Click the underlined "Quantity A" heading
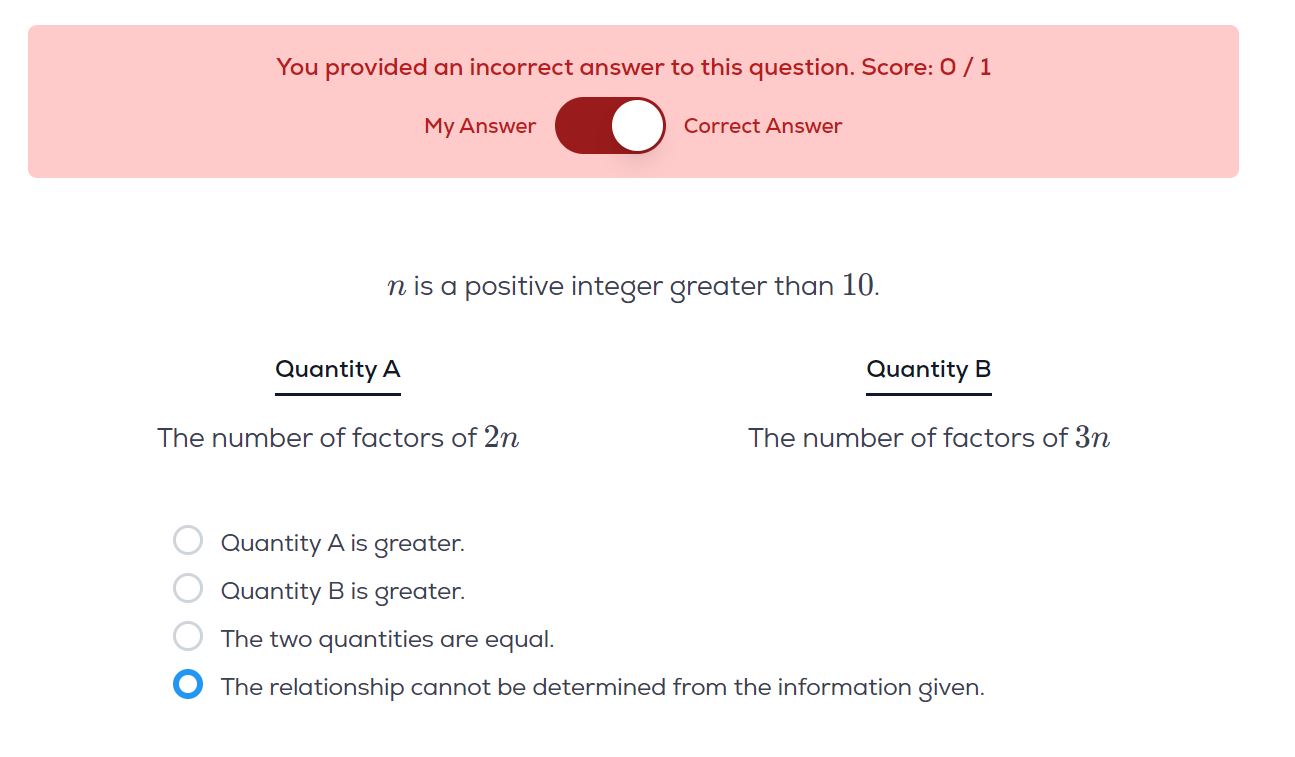This screenshot has width=1295, height=757. [337, 369]
